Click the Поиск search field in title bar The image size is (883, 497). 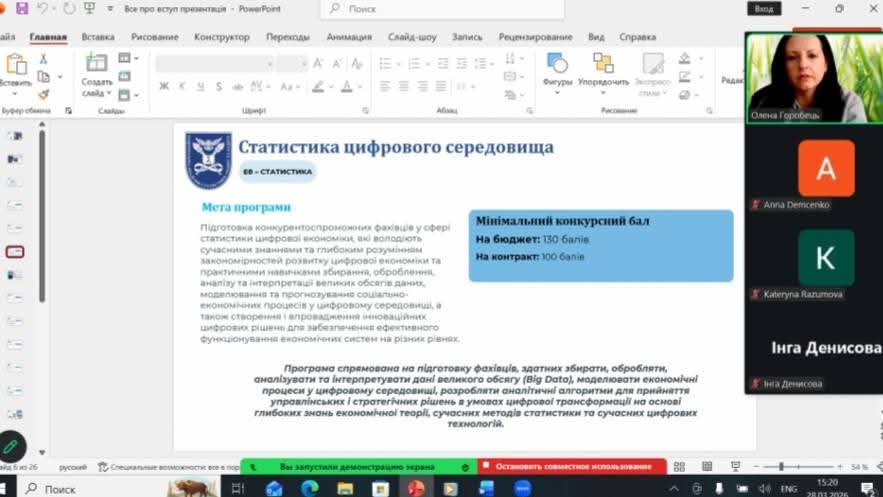tap(430, 9)
